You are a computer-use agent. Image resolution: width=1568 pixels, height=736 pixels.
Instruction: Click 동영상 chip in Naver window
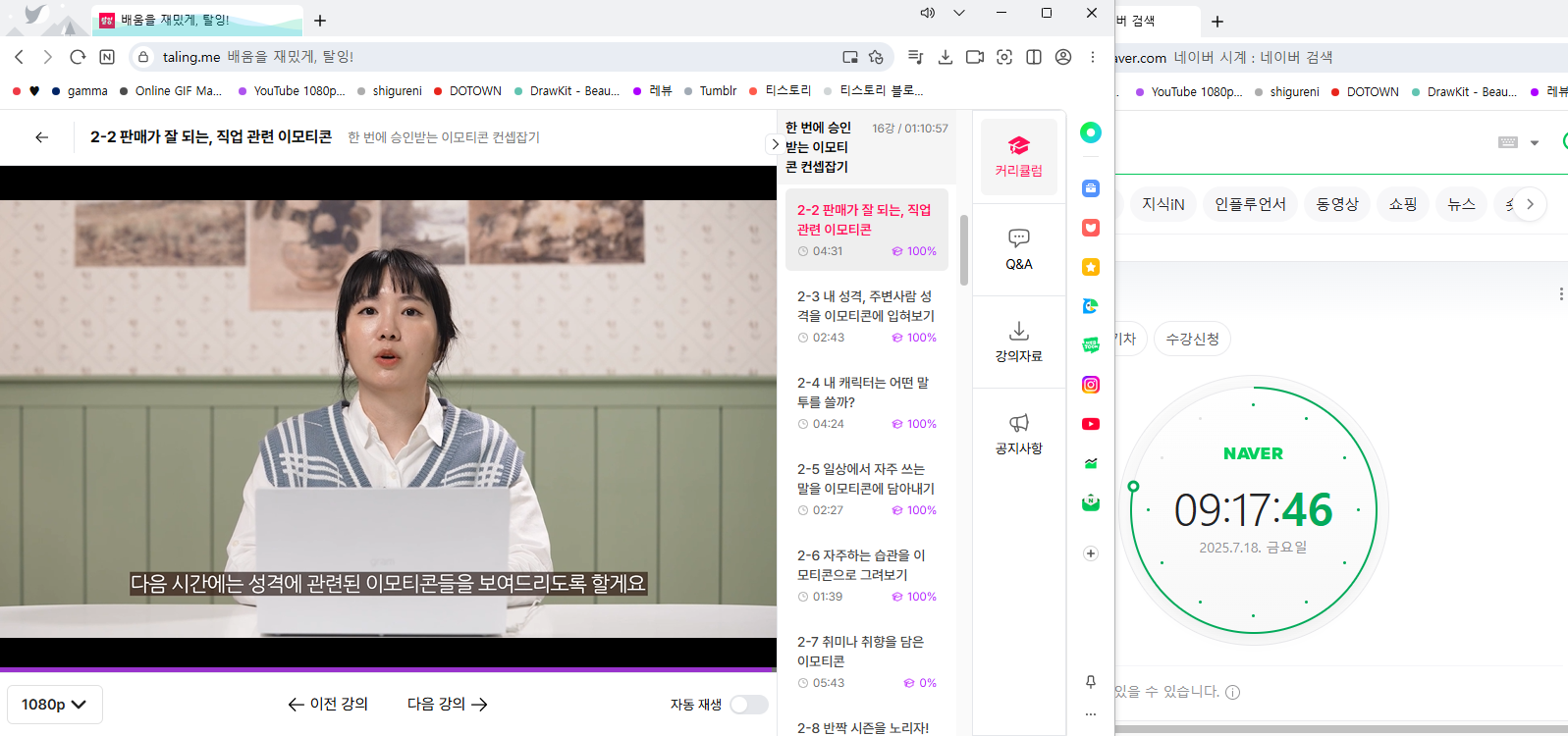pyautogui.click(x=1337, y=204)
